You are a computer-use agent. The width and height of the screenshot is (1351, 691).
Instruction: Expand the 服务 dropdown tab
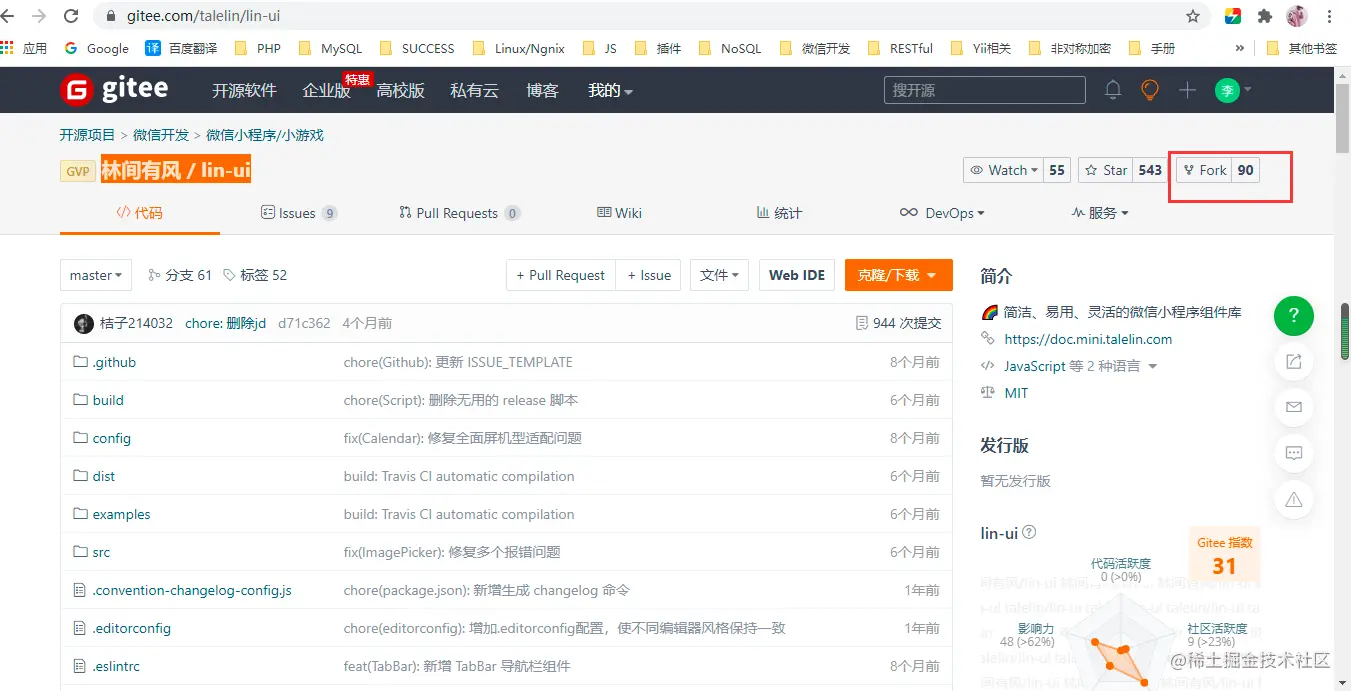[1100, 213]
